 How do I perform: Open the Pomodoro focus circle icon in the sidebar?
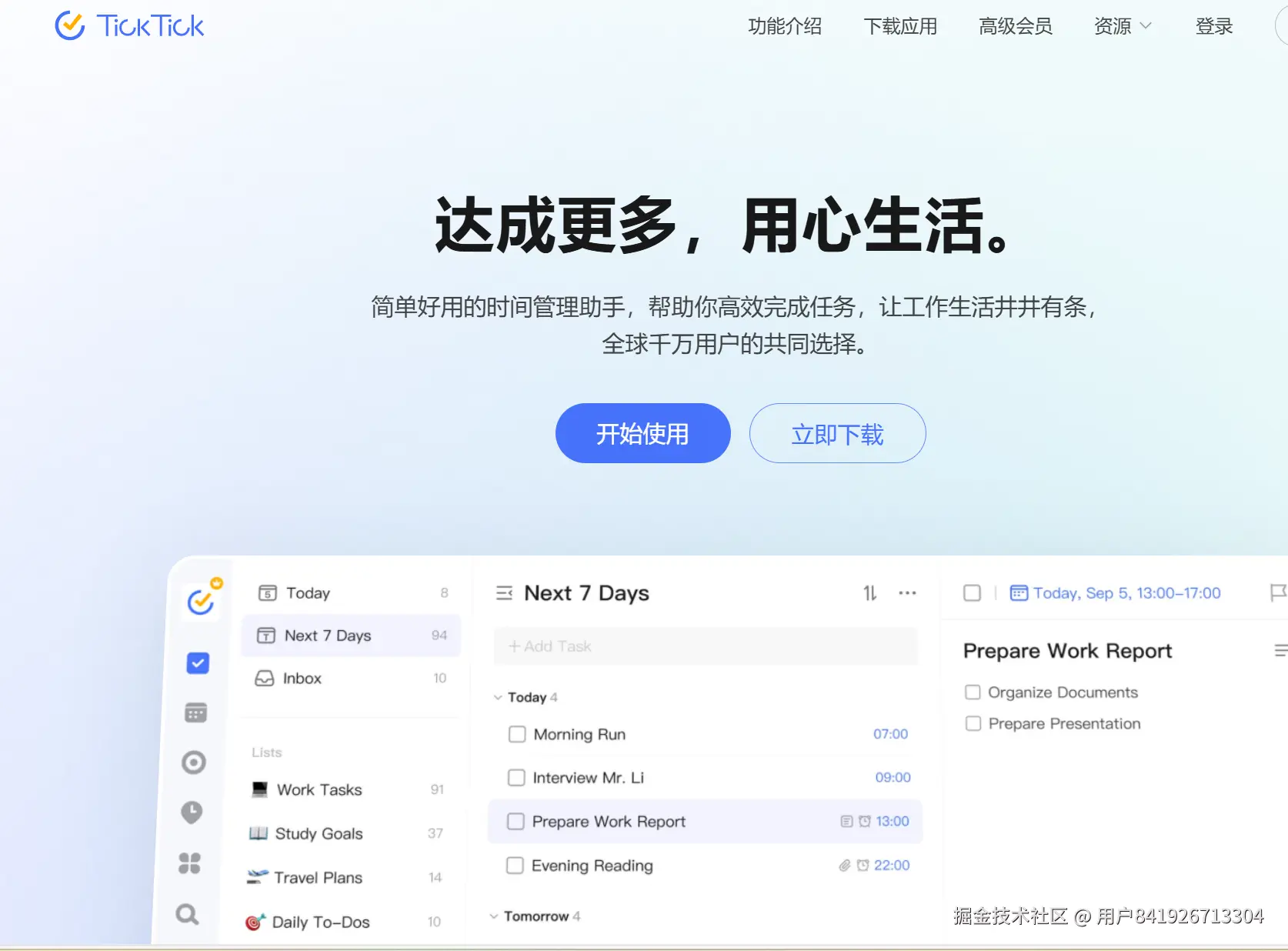click(194, 762)
